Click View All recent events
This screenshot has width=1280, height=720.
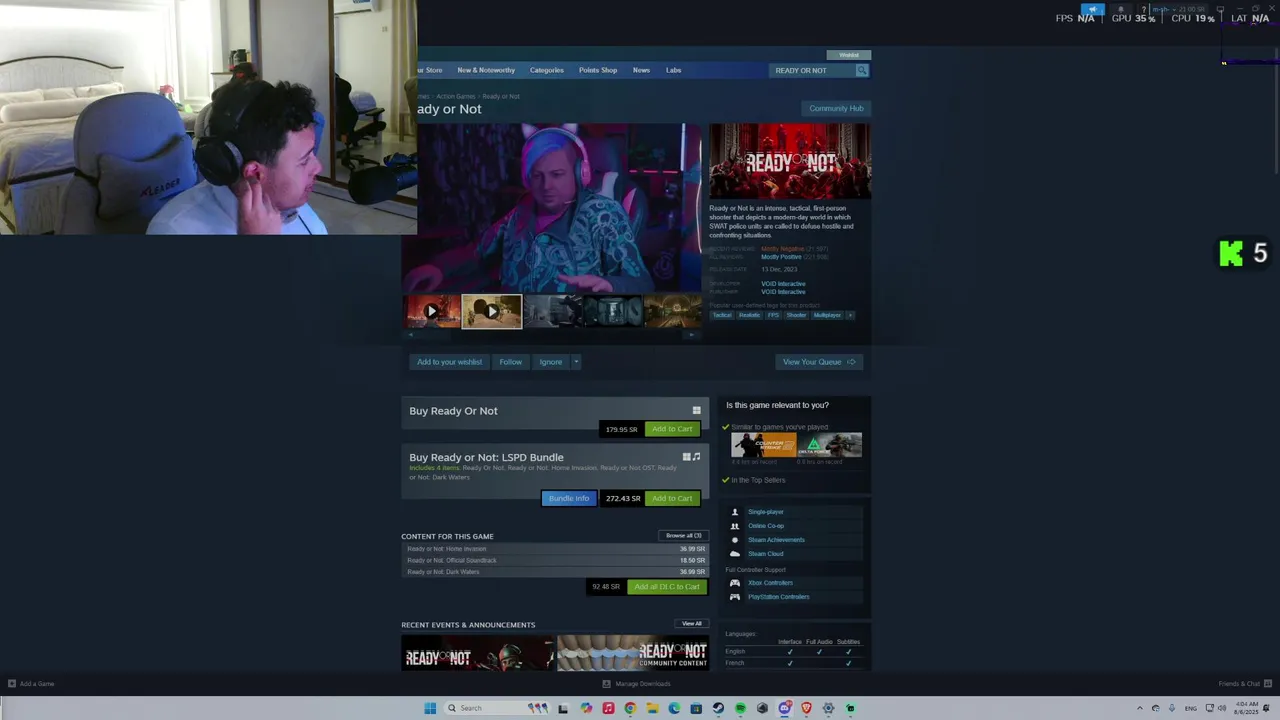click(x=692, y=624)
